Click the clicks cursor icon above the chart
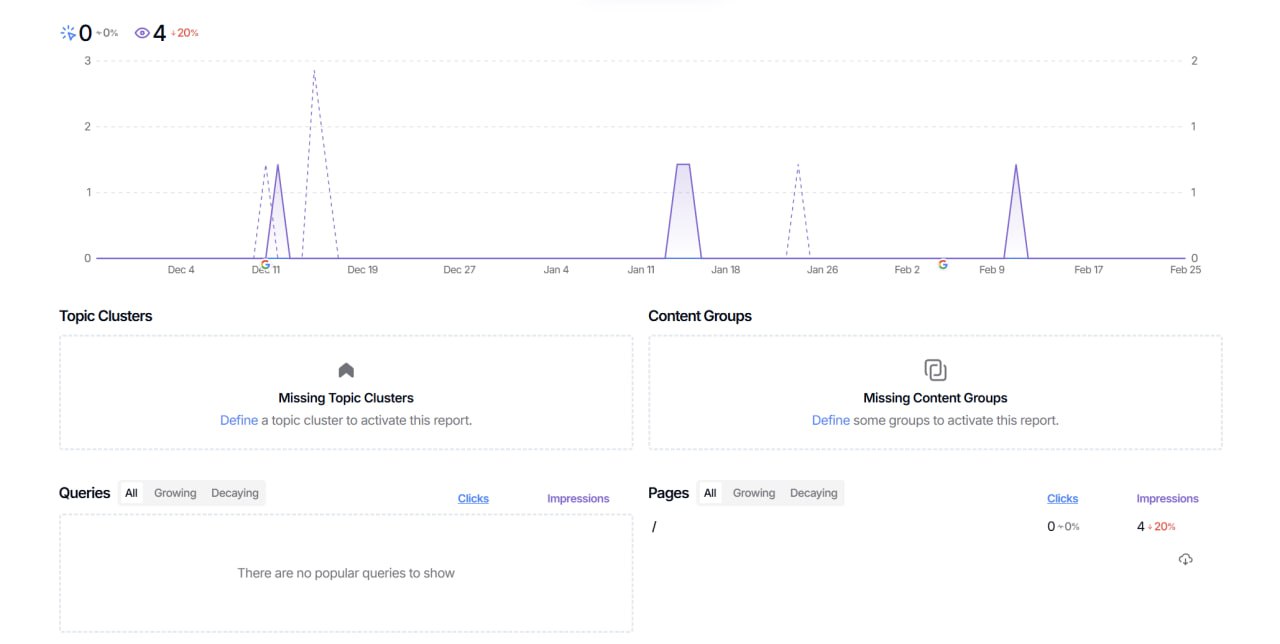1280x644 pixels. coord(68,33)
